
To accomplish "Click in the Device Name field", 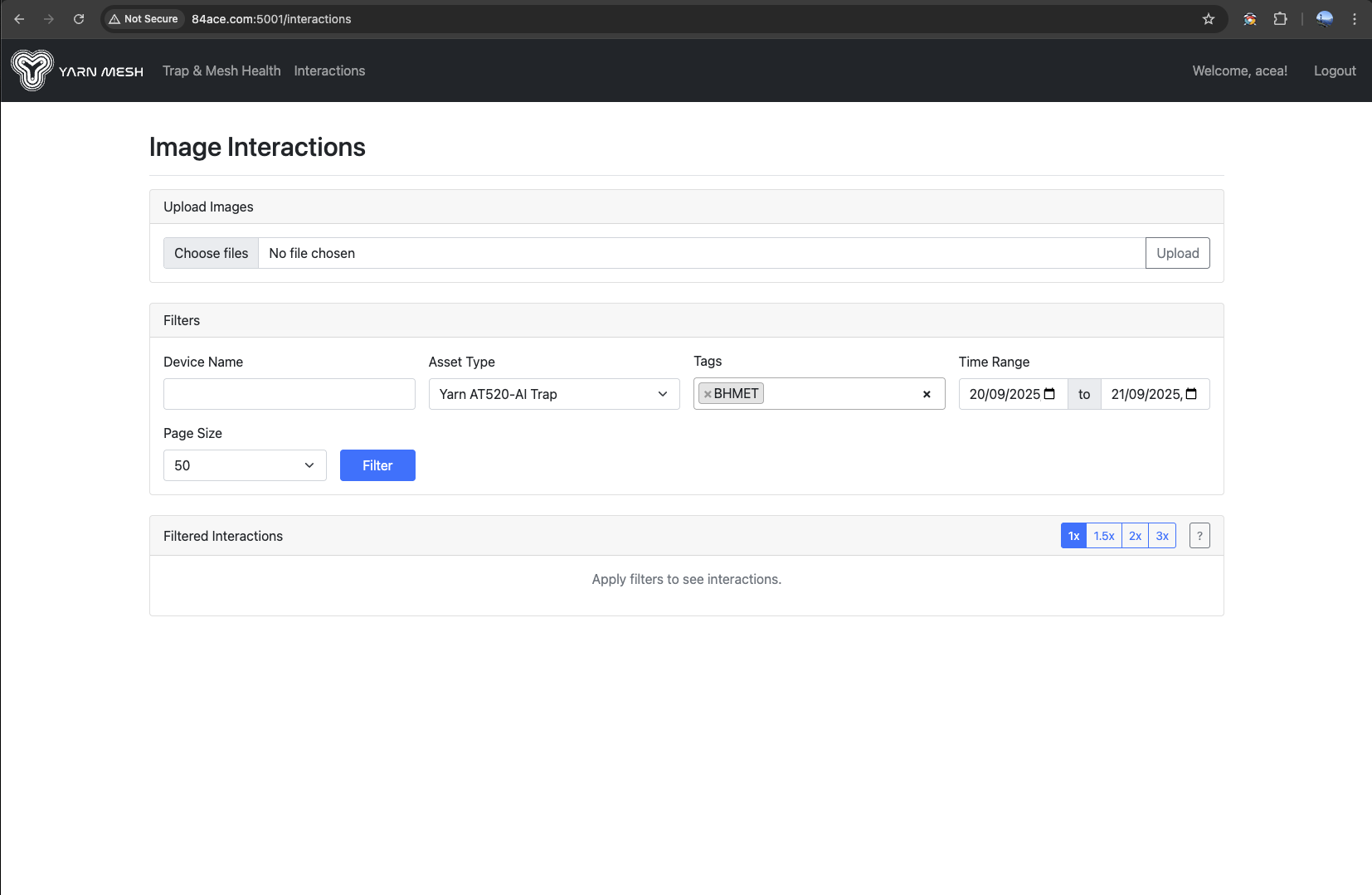I will point(289,394).
